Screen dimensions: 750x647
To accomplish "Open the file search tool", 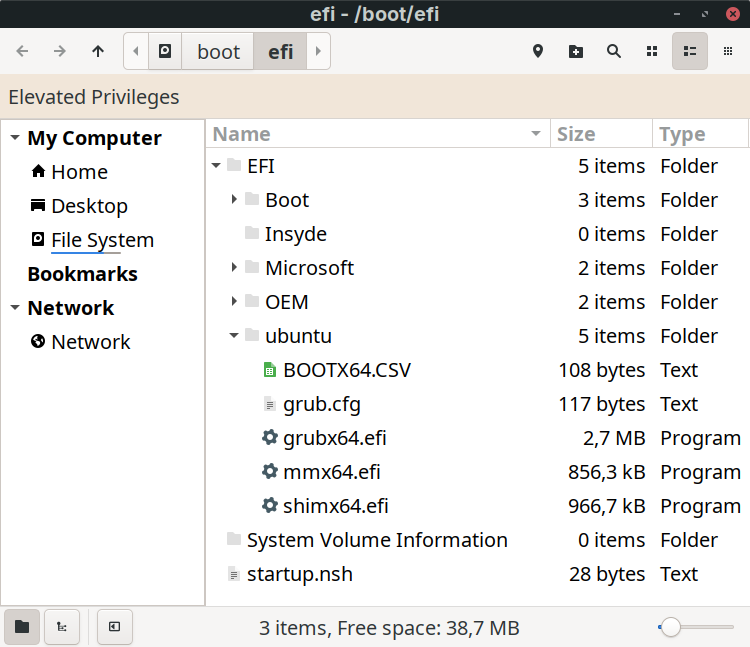I will (614, 51).
